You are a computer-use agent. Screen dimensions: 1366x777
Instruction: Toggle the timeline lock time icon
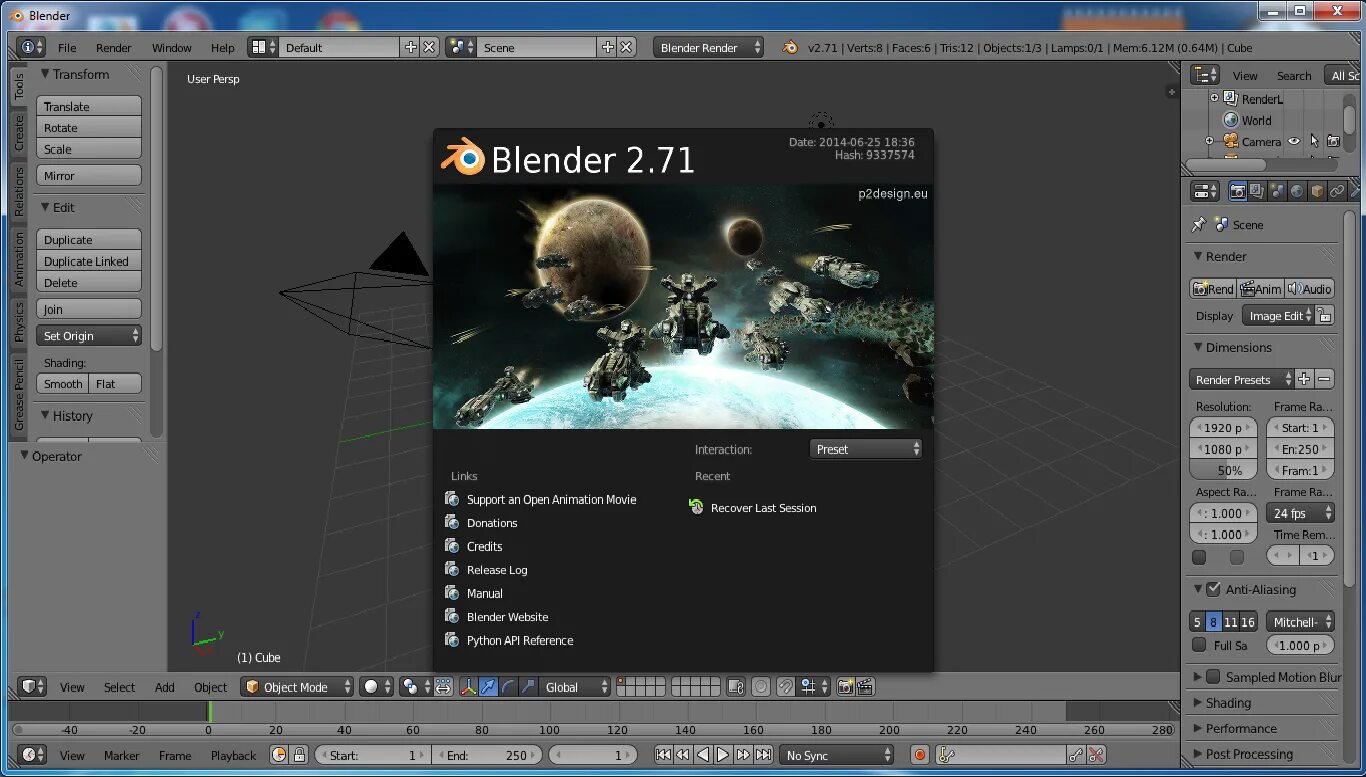(299, 755)
